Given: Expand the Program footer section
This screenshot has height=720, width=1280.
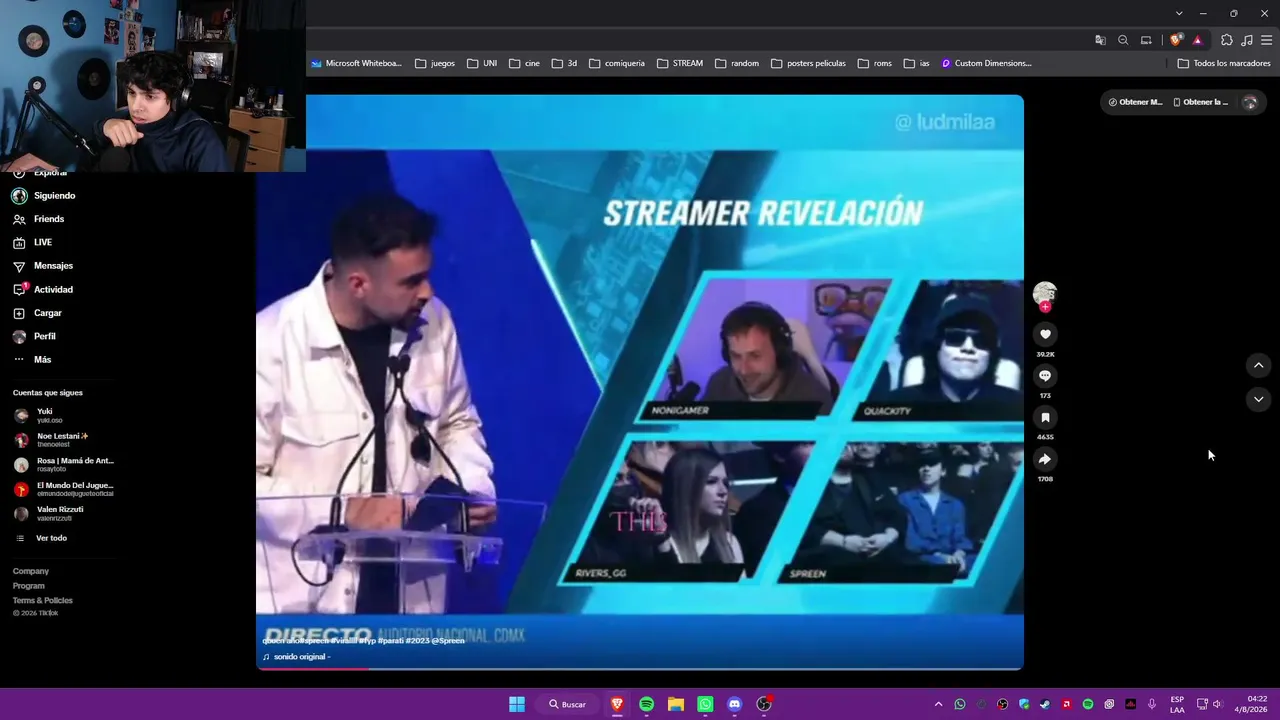Looking at the screenshot, I should coord(29,586).
